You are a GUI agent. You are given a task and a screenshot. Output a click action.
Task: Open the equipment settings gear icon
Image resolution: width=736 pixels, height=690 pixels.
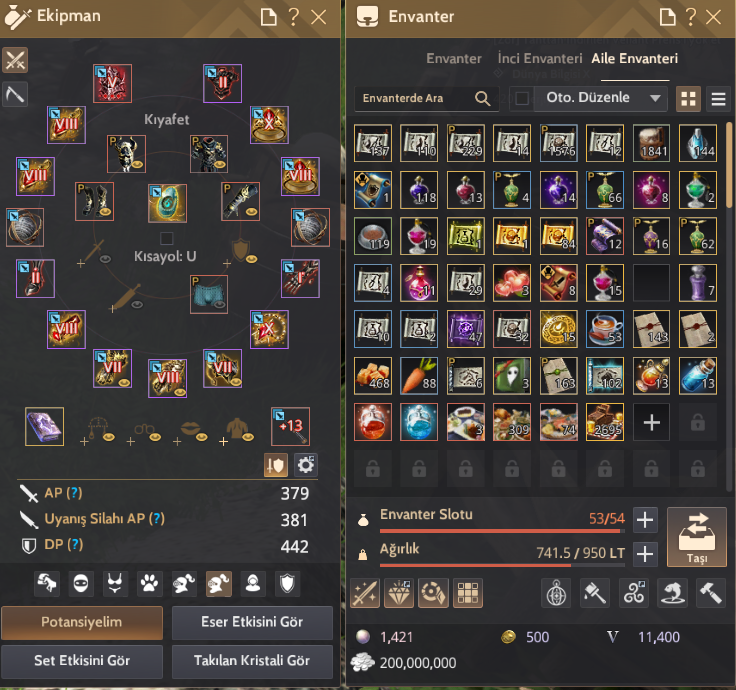point(306,465)
